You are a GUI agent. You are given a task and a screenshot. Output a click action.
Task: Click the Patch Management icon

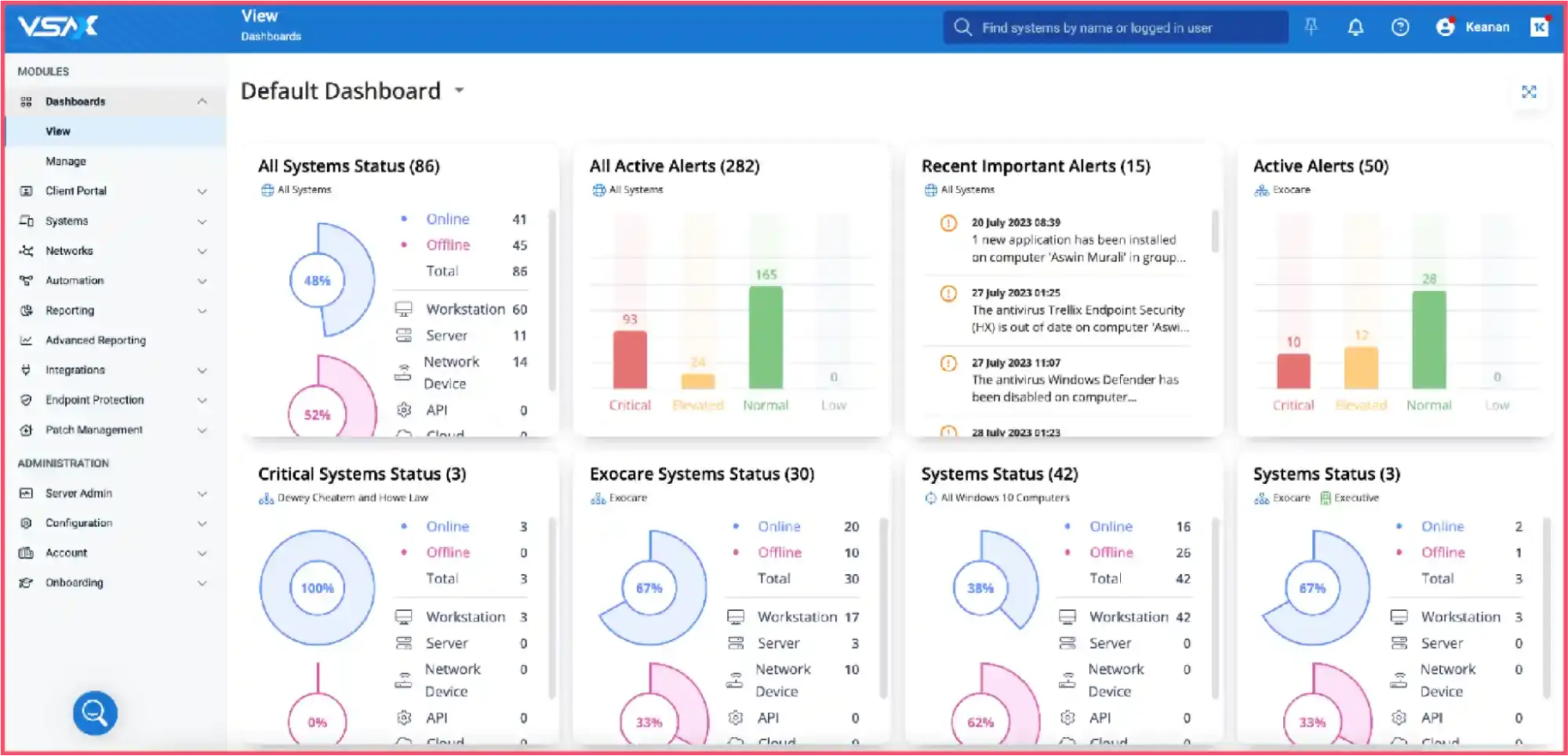[27, 430]
